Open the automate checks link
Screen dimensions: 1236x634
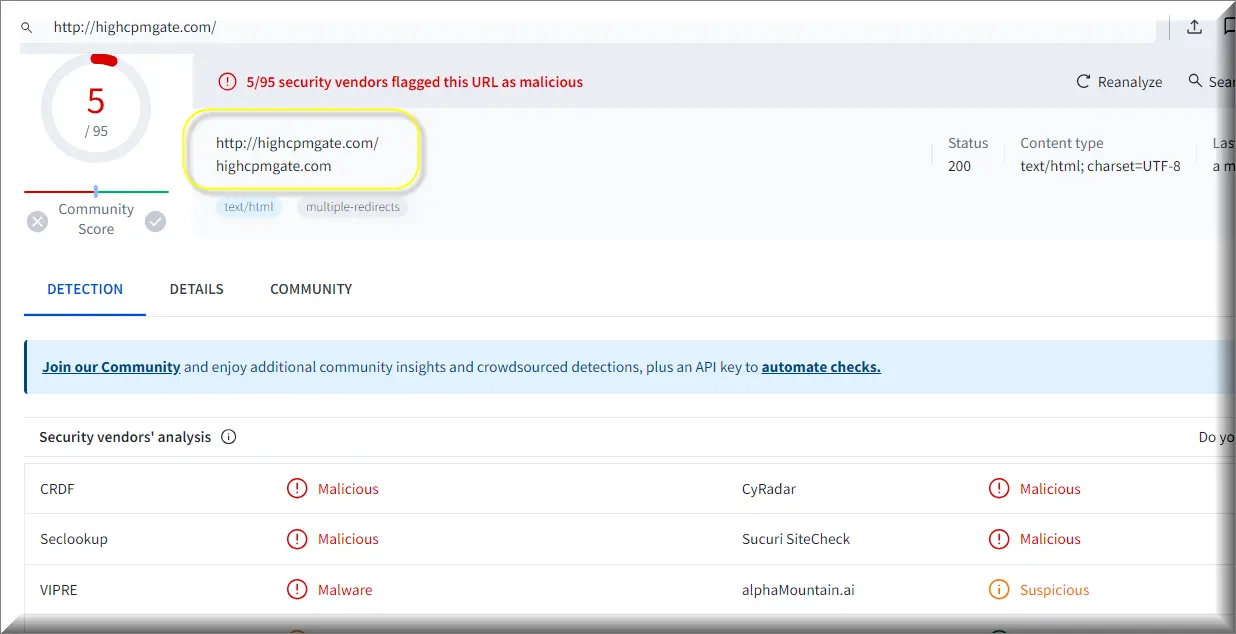coord(821,367)
